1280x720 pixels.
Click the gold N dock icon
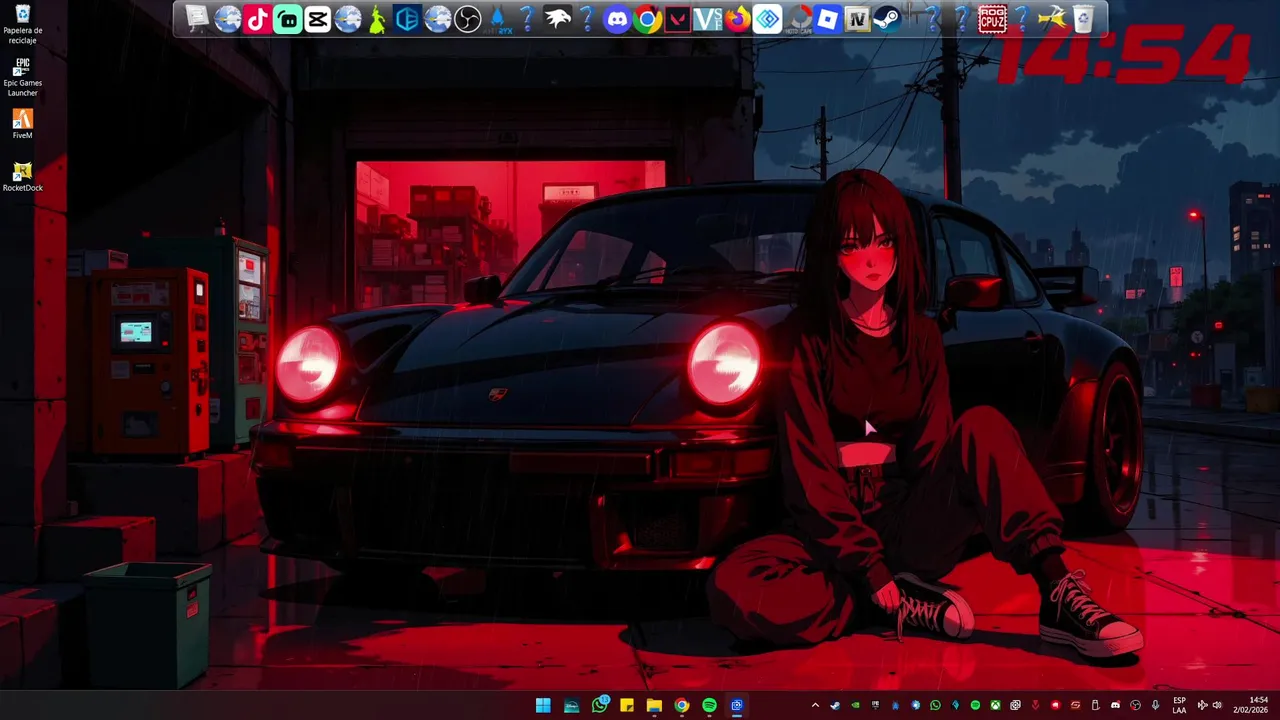point(857,19)
